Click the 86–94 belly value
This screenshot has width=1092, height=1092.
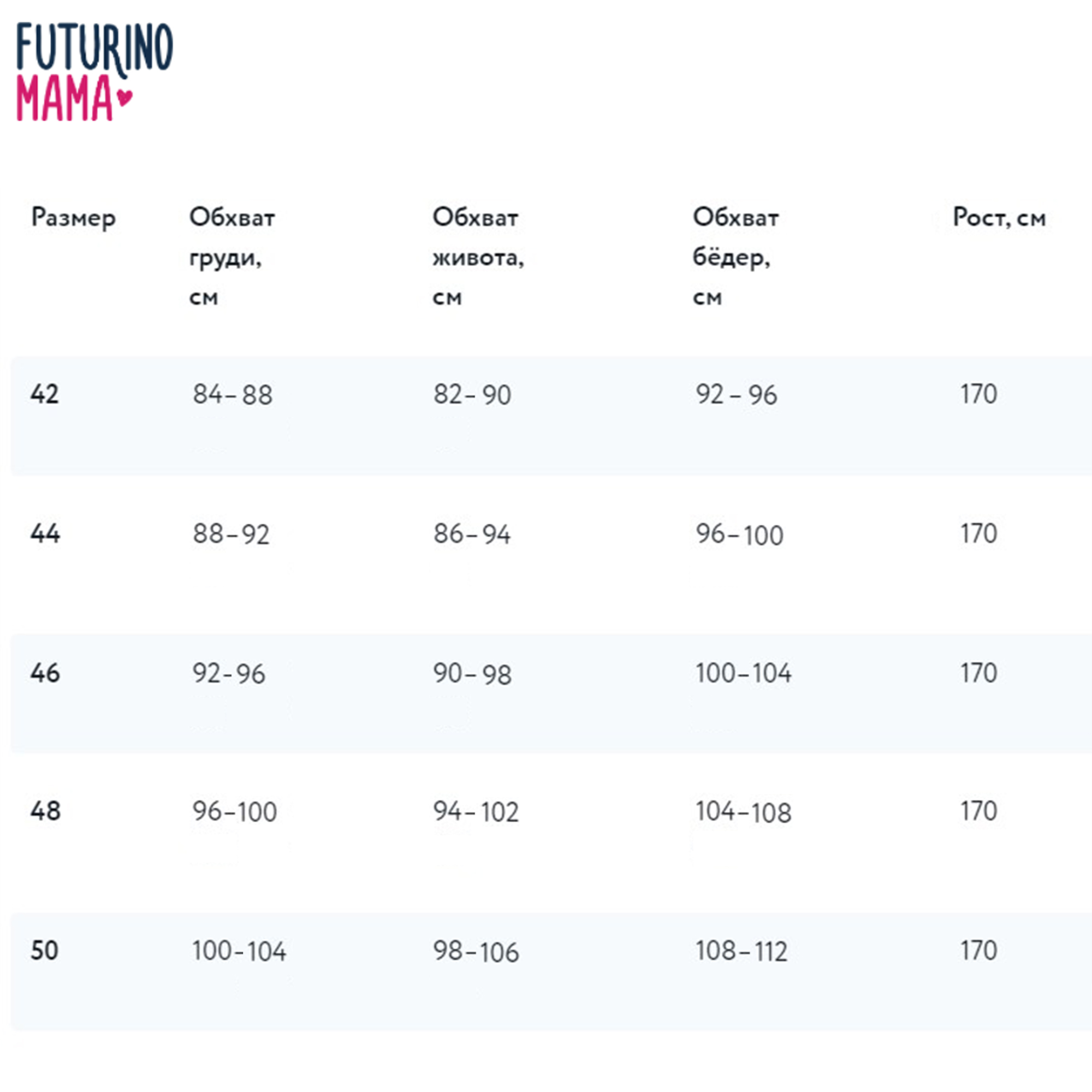[472, 534]
